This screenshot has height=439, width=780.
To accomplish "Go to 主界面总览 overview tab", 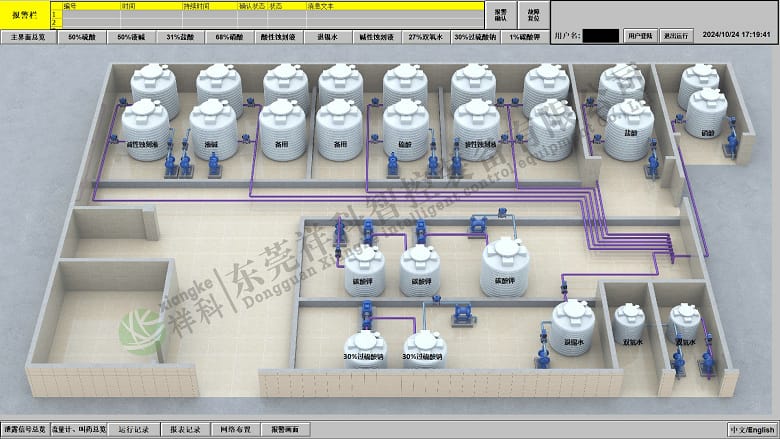I will tap(26, 36).
